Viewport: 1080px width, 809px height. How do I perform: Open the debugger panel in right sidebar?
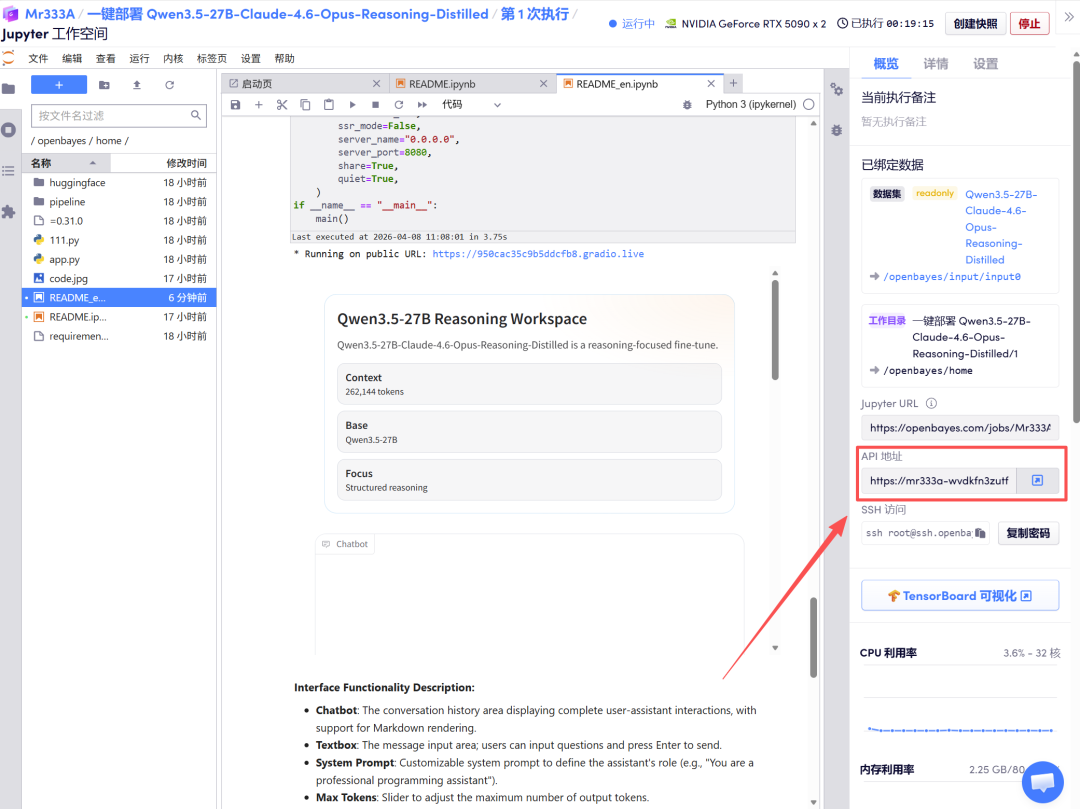click(x=837, y=130)
